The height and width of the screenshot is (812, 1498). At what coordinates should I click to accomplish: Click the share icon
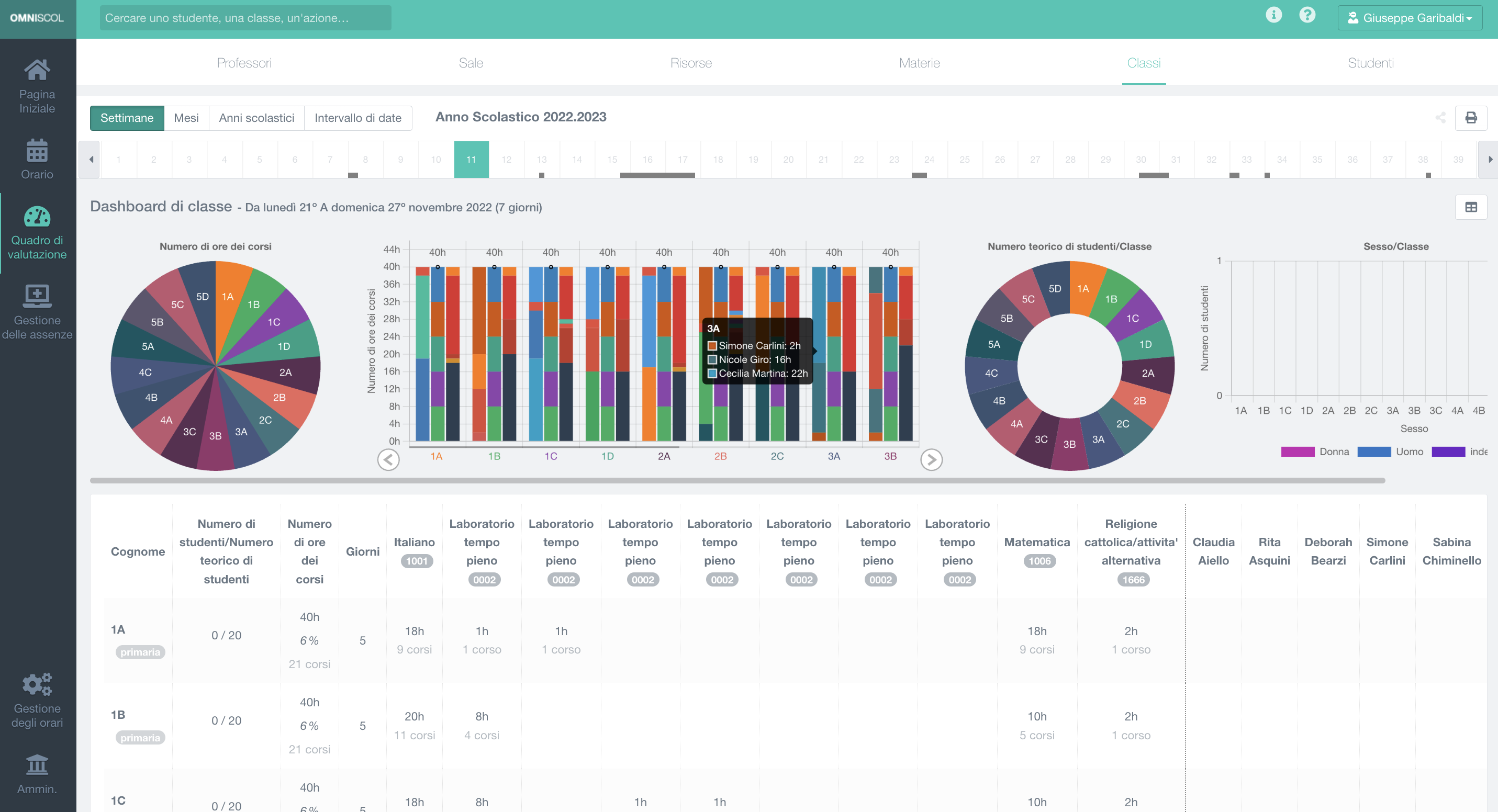pyautogui.click(x=1440, y=118)
